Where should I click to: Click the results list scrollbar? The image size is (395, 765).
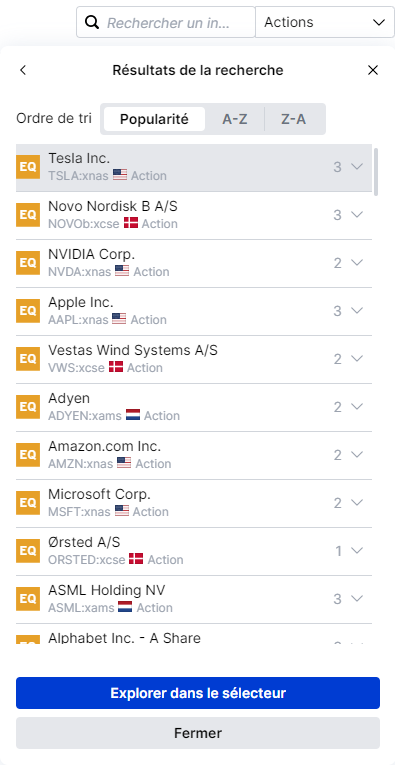coord(376,172)
